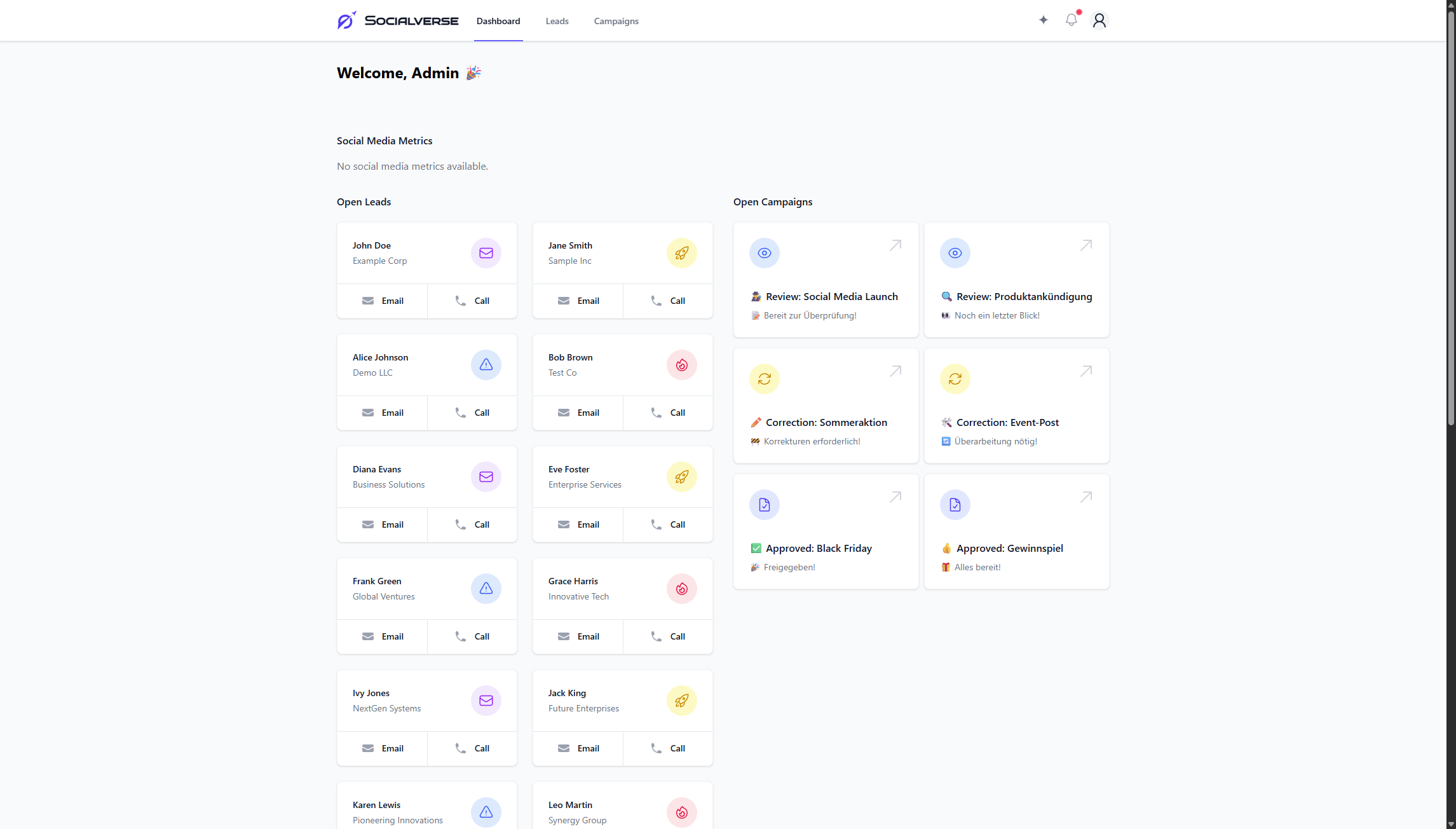Click document check icon on Black Friday card

click(764, 505)
